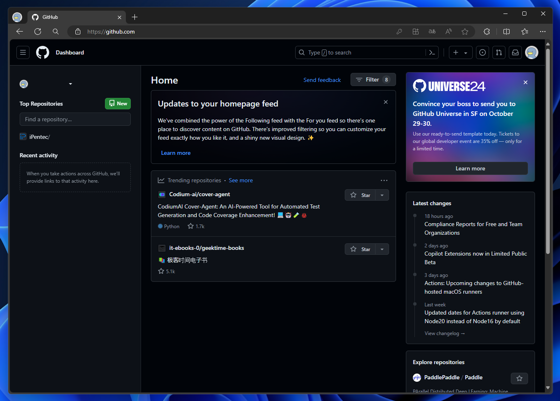Expand the create new plus dropdown

(x=460, y=52)
